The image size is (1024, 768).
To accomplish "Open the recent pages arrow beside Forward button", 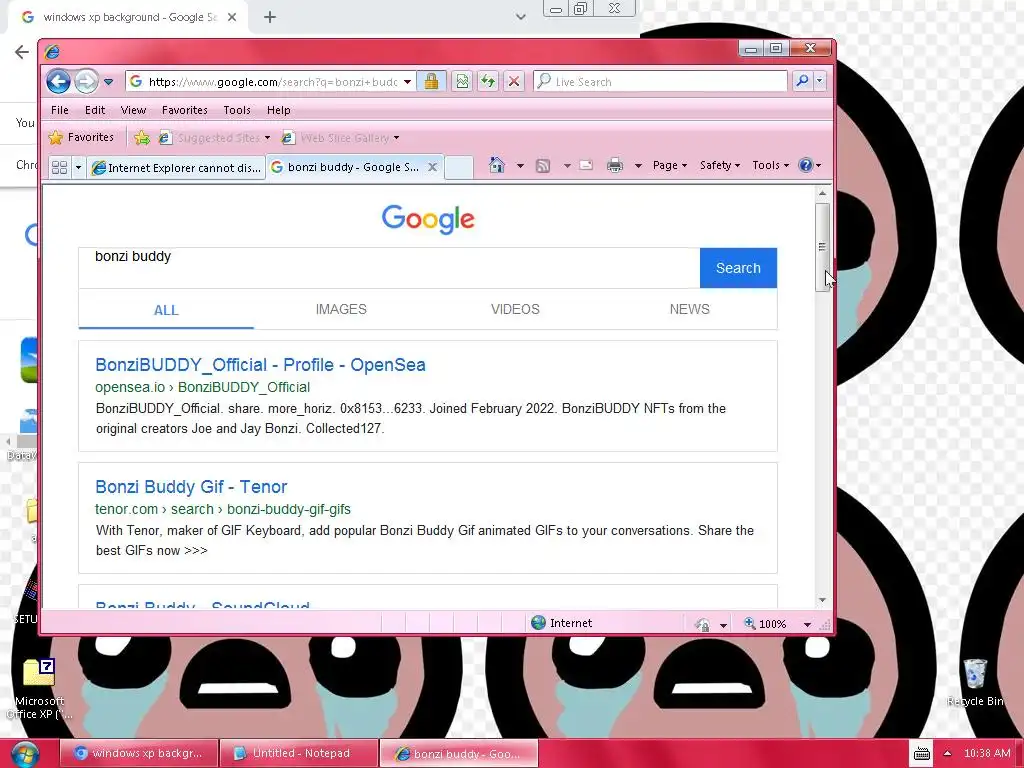I will pyautogui.click(x=108, y=82).
